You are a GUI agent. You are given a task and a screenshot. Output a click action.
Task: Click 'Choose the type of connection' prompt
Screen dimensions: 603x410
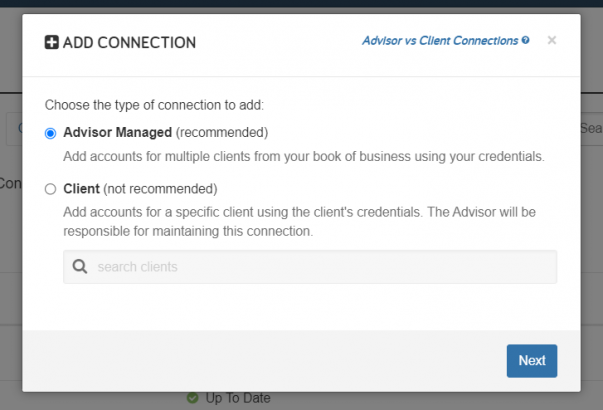154,105
